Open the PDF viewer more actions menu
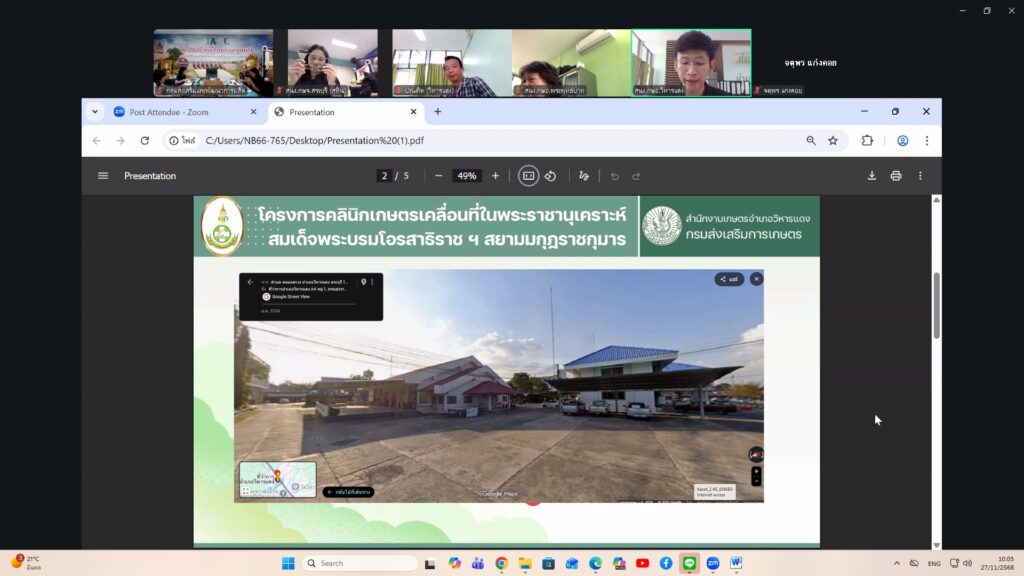Viewport: 1024px width, 576px height. pos(920,176)
